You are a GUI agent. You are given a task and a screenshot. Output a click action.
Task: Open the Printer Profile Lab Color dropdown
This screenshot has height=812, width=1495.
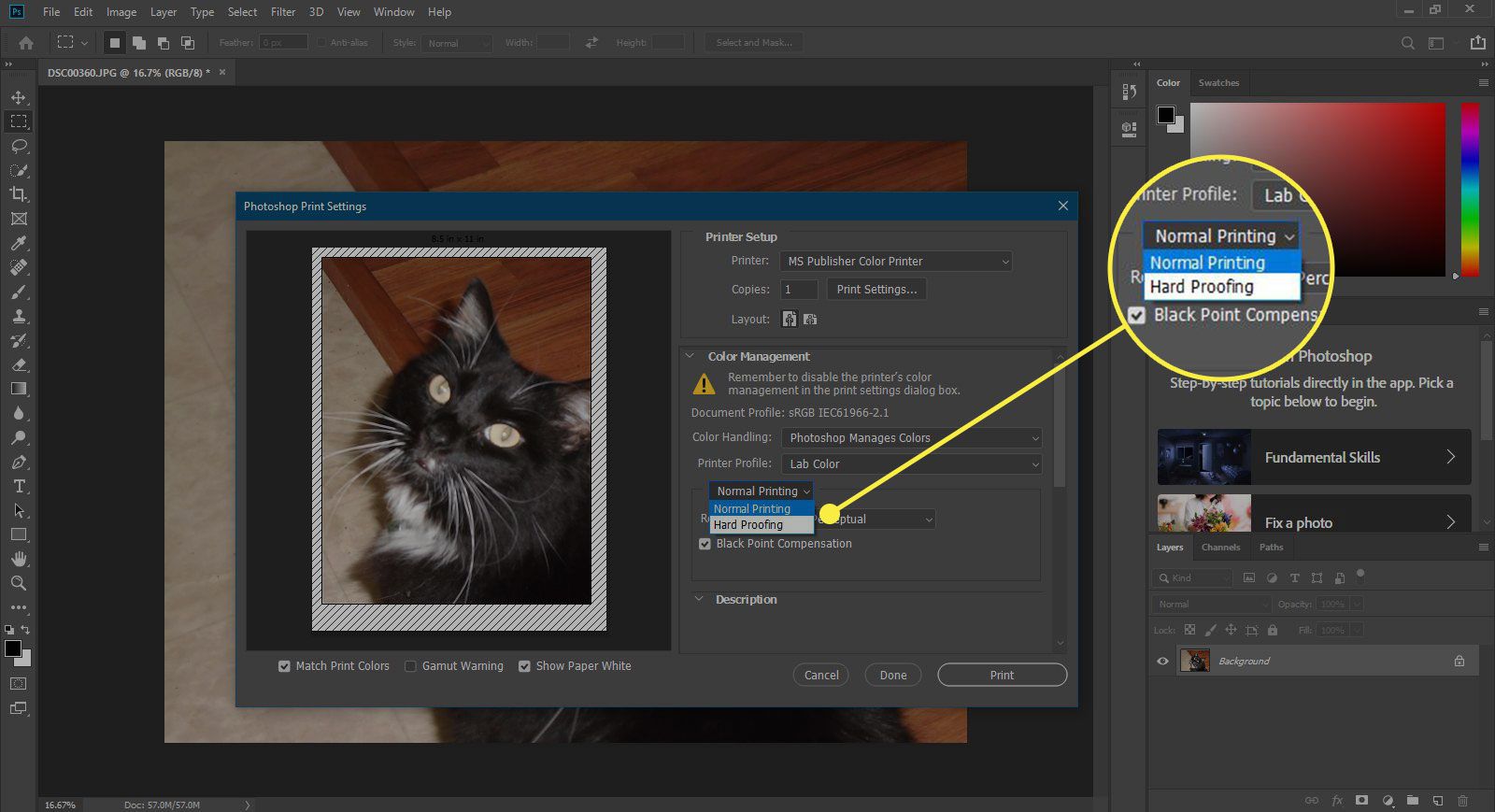[911, 464]
